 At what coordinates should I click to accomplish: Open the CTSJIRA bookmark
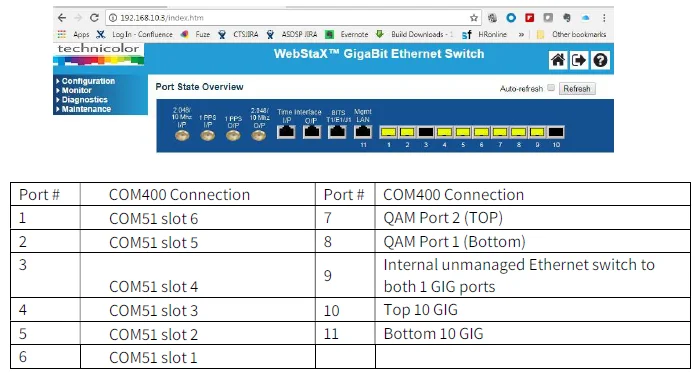(238, 34)
